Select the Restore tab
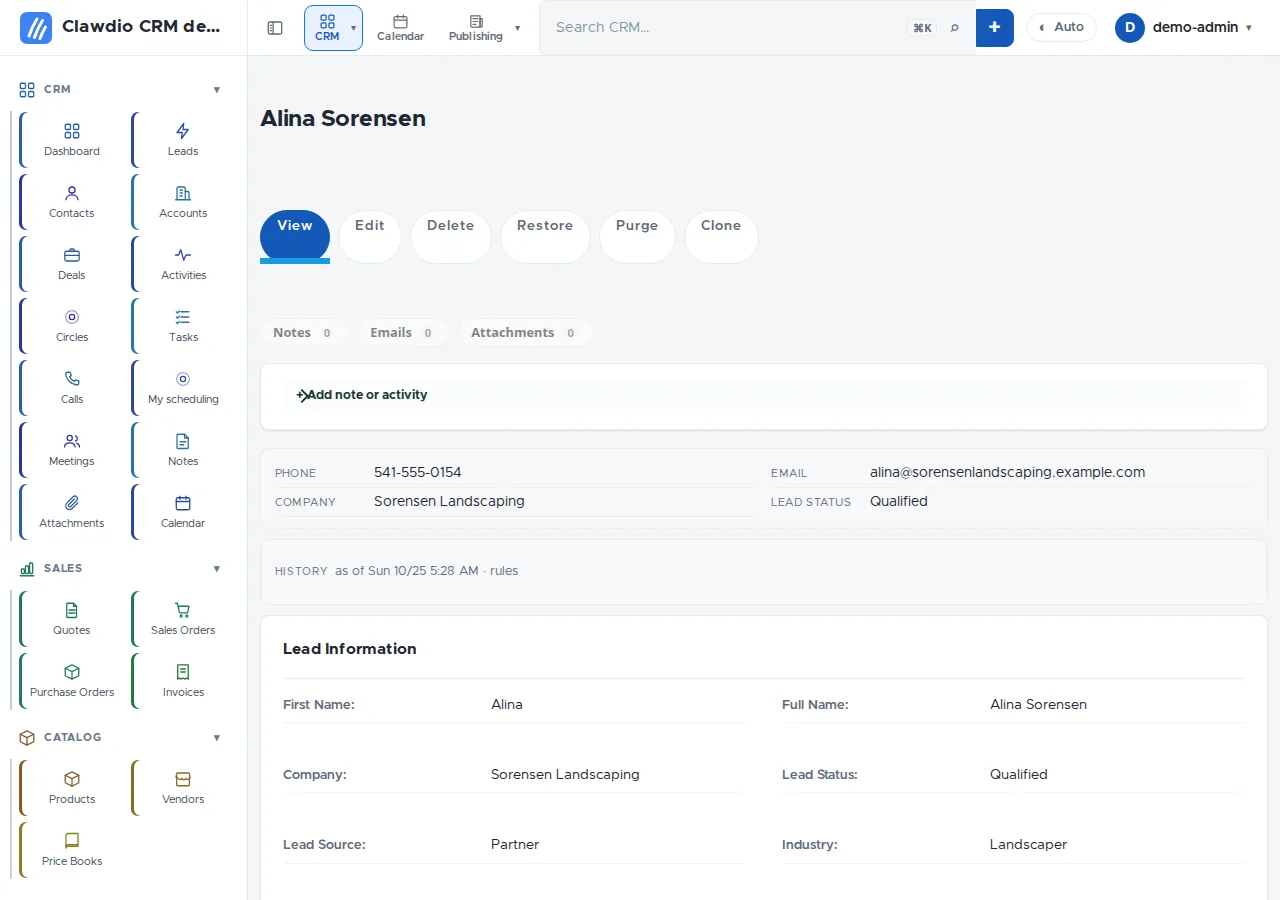 [545, 236]
